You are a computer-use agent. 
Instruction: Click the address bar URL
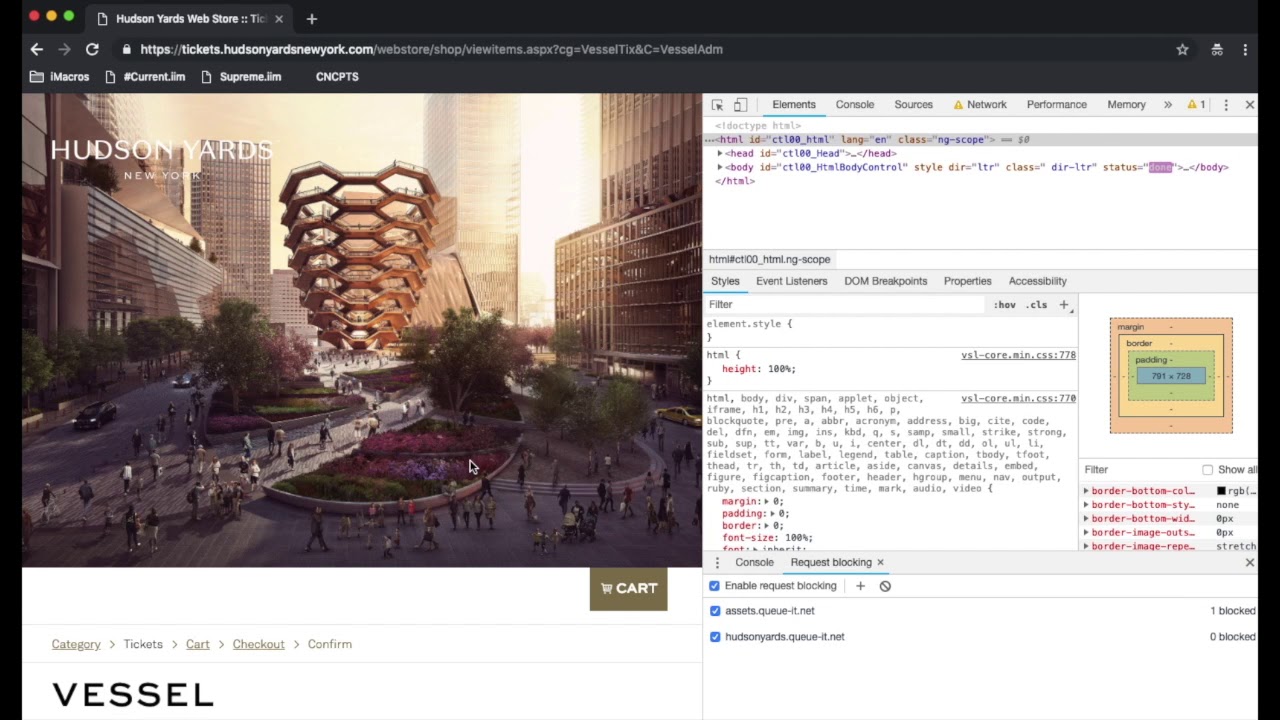pos(431,49)
